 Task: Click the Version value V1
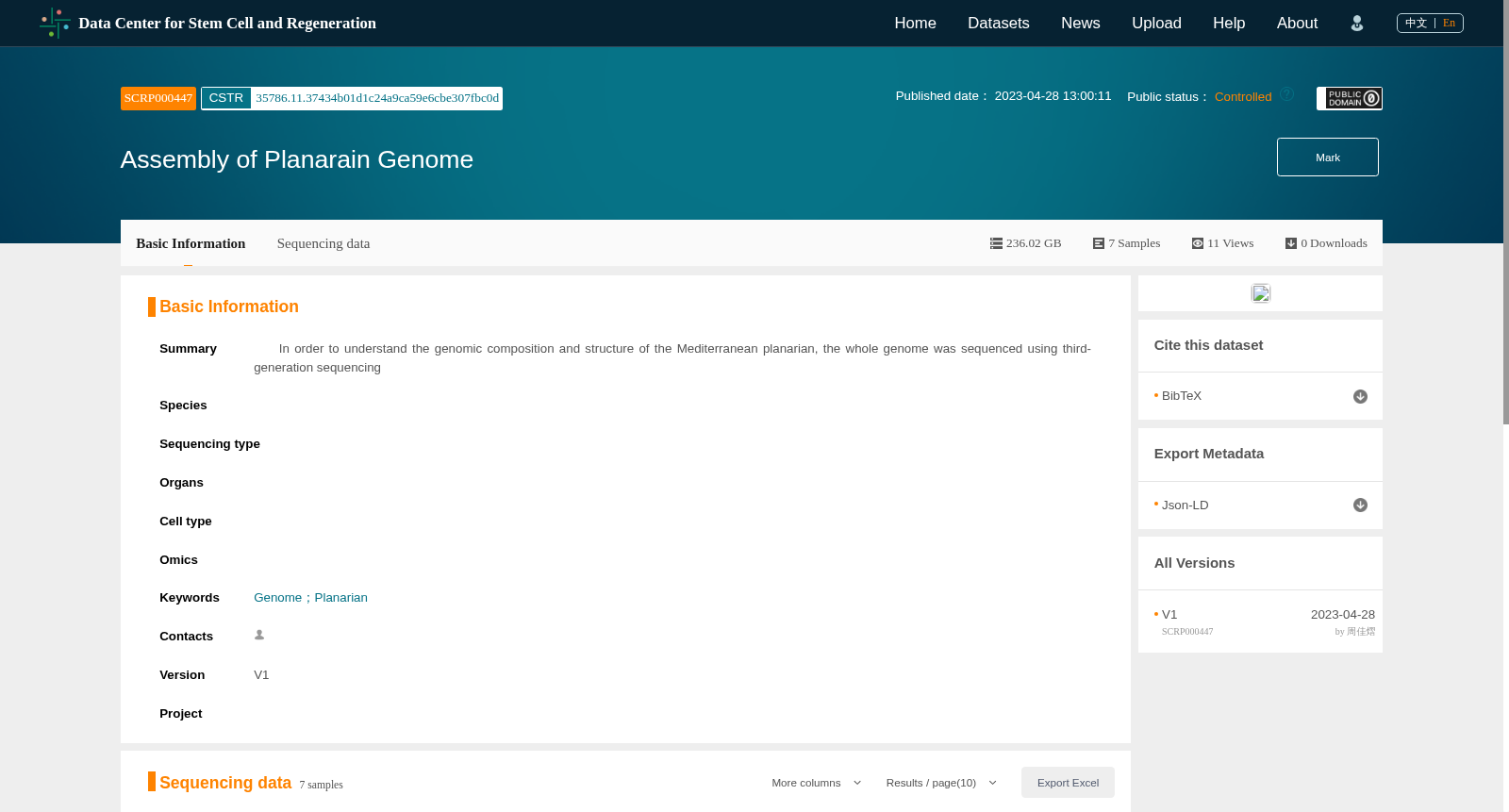coord(261,675)
